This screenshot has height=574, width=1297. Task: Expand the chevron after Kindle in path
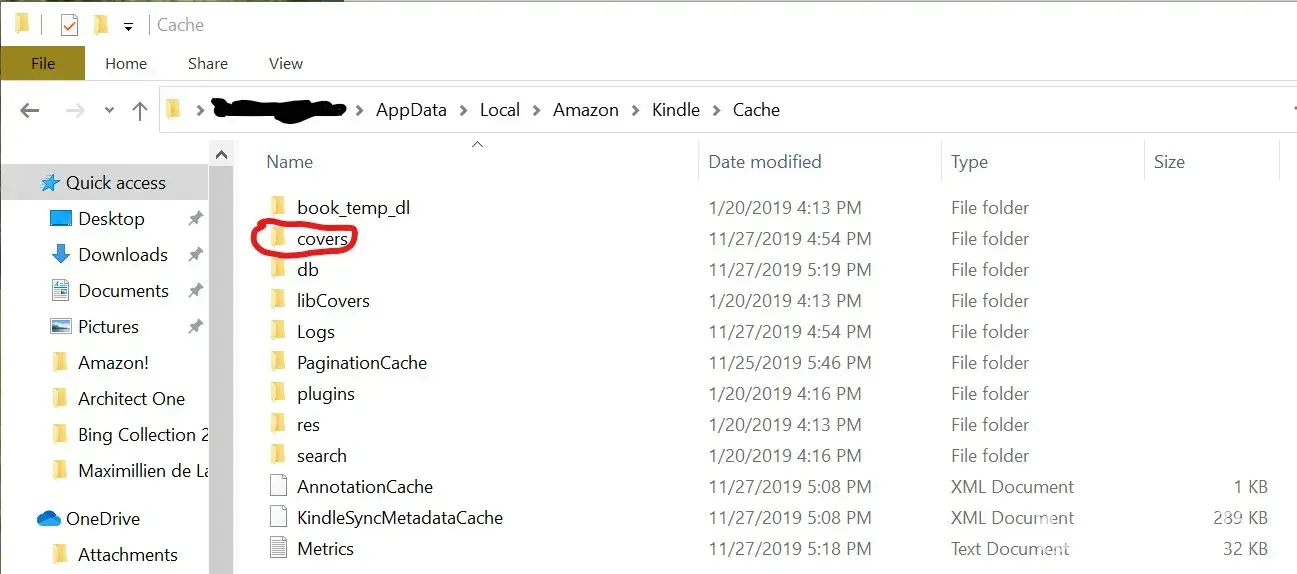[716, 110]
